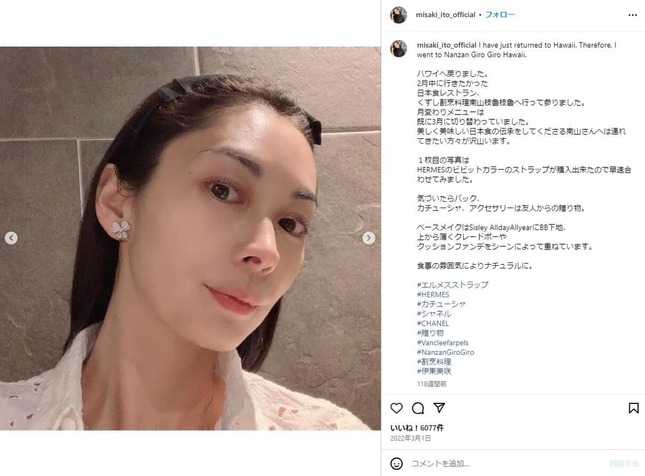
Task: Share post using paper plane icon
Action: (x=439, y=407)
